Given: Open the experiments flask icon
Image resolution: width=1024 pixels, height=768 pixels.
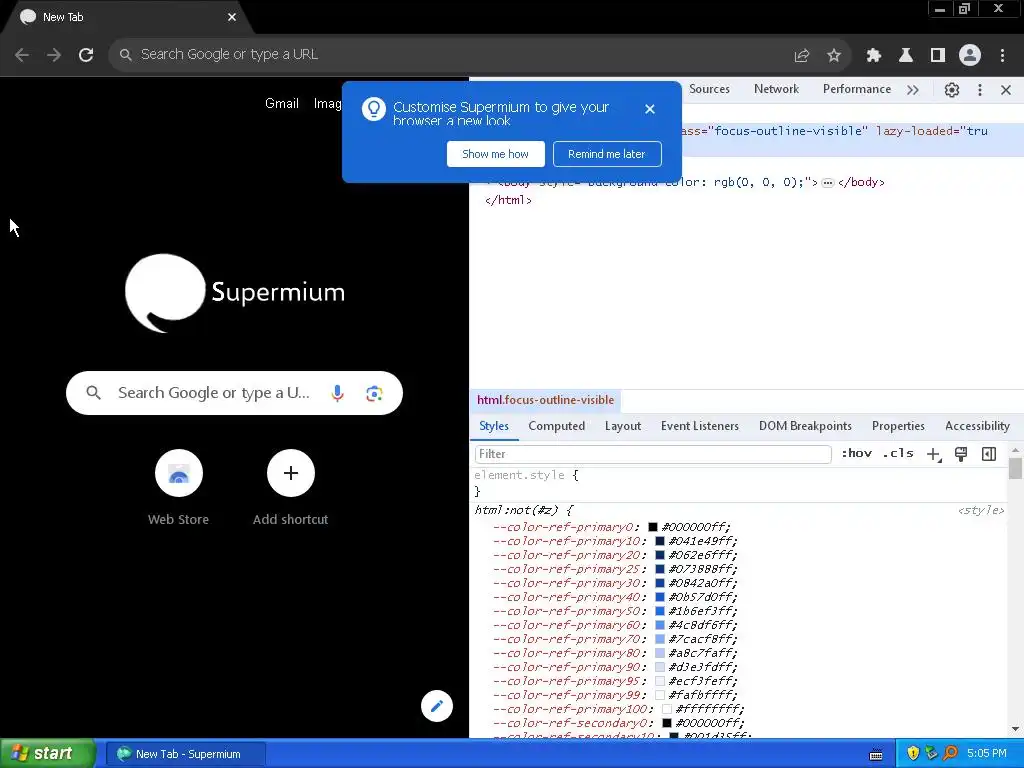Looking at the screenshot, I should coord(906,56).
